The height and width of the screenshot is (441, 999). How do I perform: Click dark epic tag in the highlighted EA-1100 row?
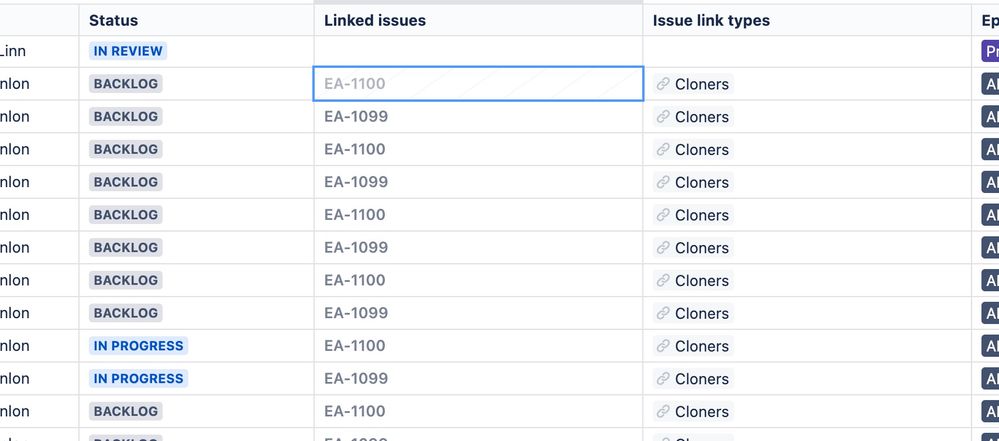click(x=990, y=84)
